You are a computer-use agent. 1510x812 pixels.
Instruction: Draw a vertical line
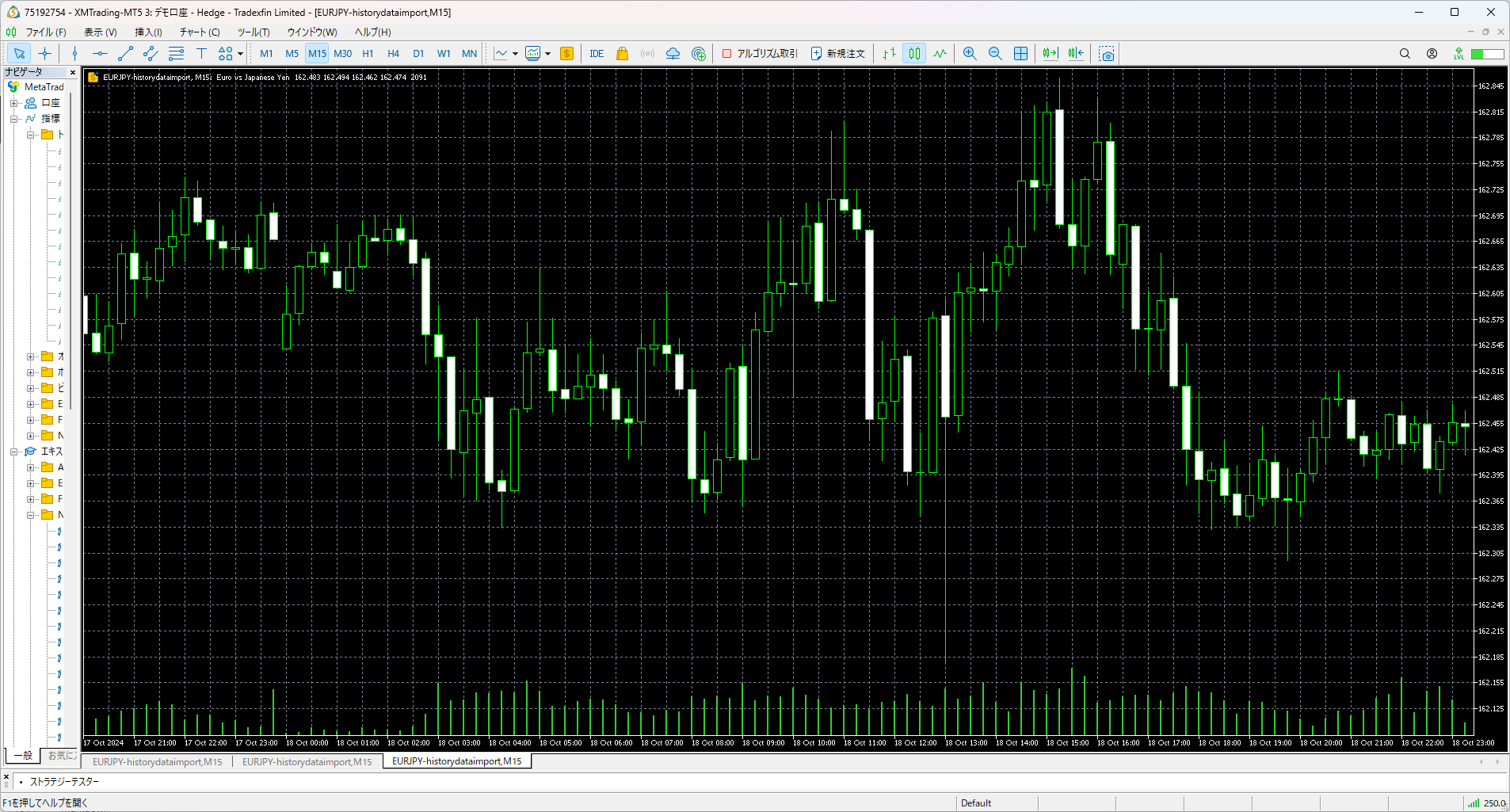(x=74, y=53)
